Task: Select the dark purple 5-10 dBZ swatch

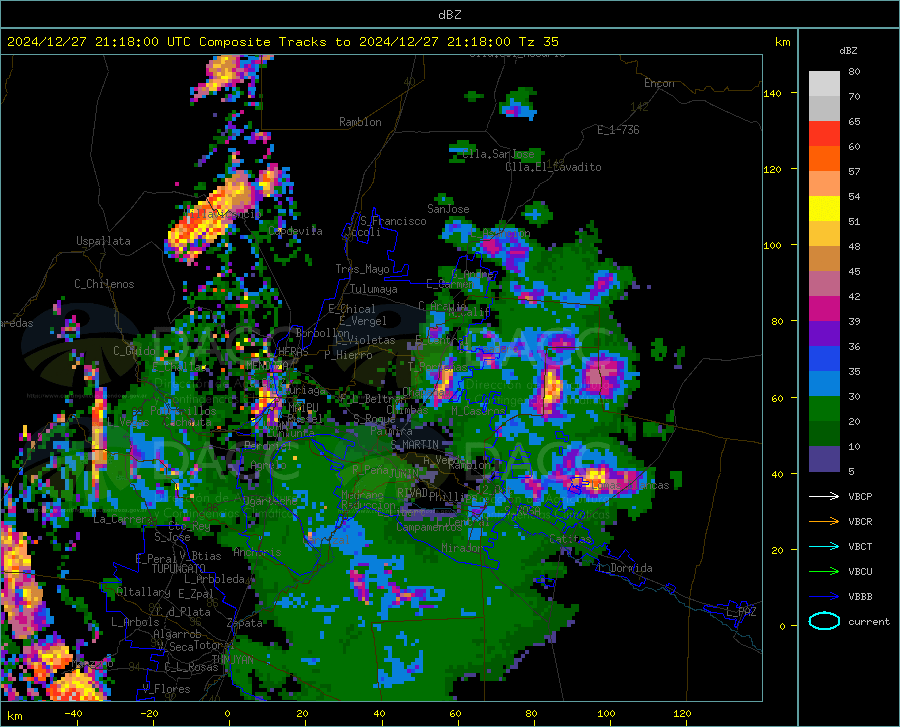Action: pos(824,459)
